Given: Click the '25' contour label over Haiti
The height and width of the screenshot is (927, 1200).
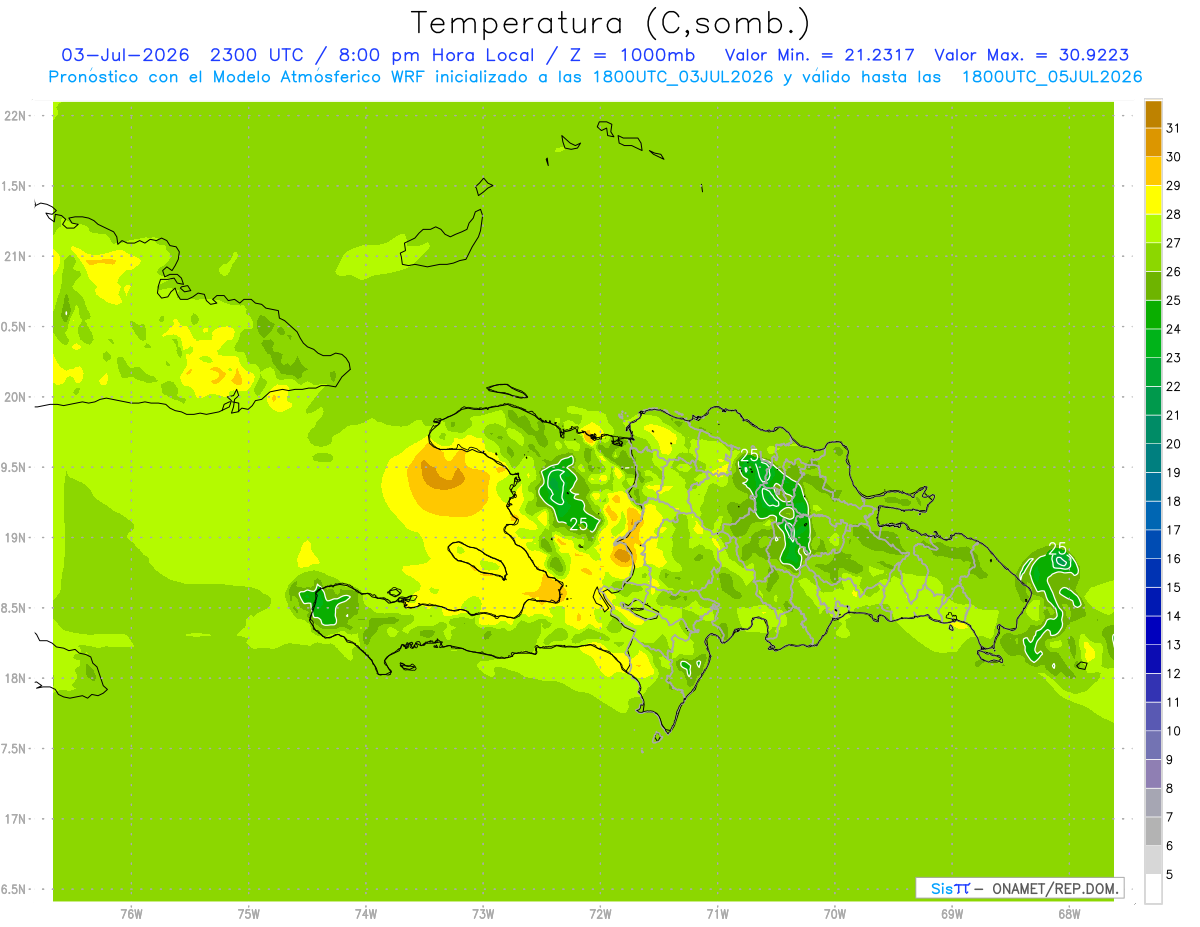Looking at the screenshot, I should click(x=578, y=524).
